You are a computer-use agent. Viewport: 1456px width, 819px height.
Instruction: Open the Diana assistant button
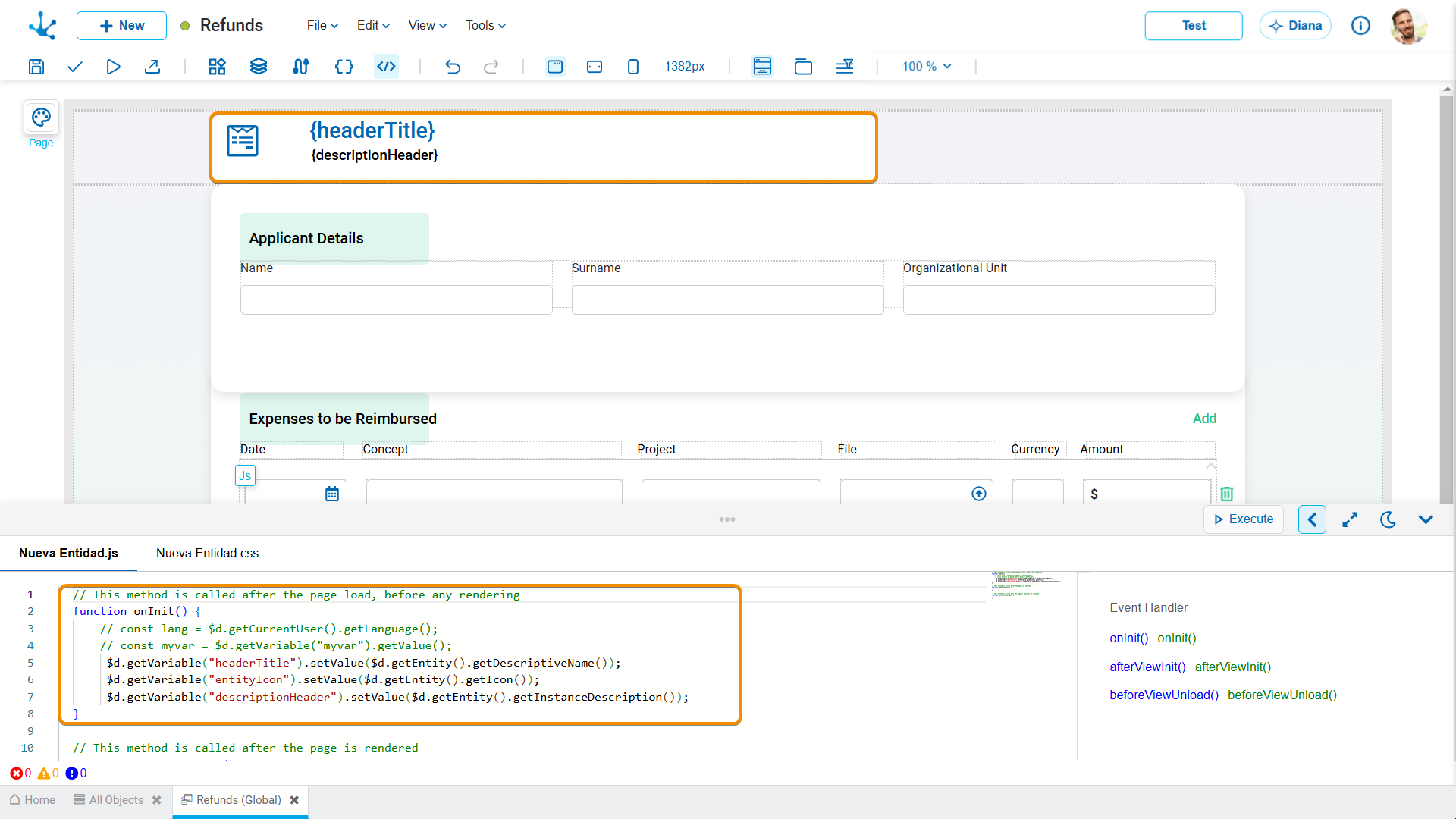pyautogui.click(x=1295, y=26)
